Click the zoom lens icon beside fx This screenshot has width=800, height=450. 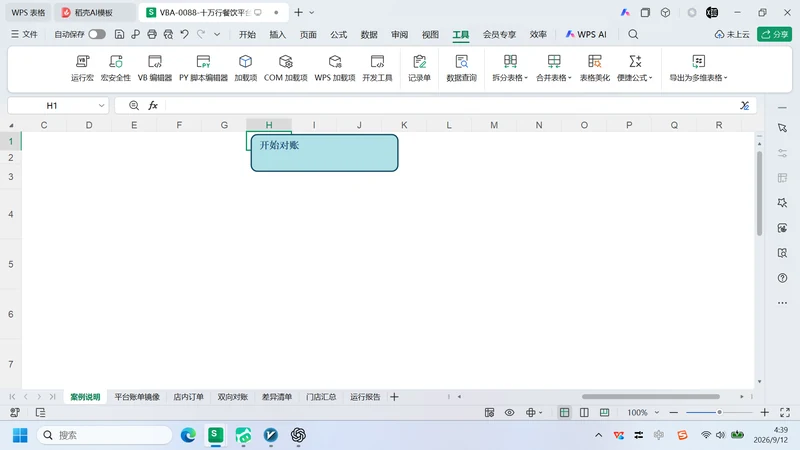pos(134,105)
